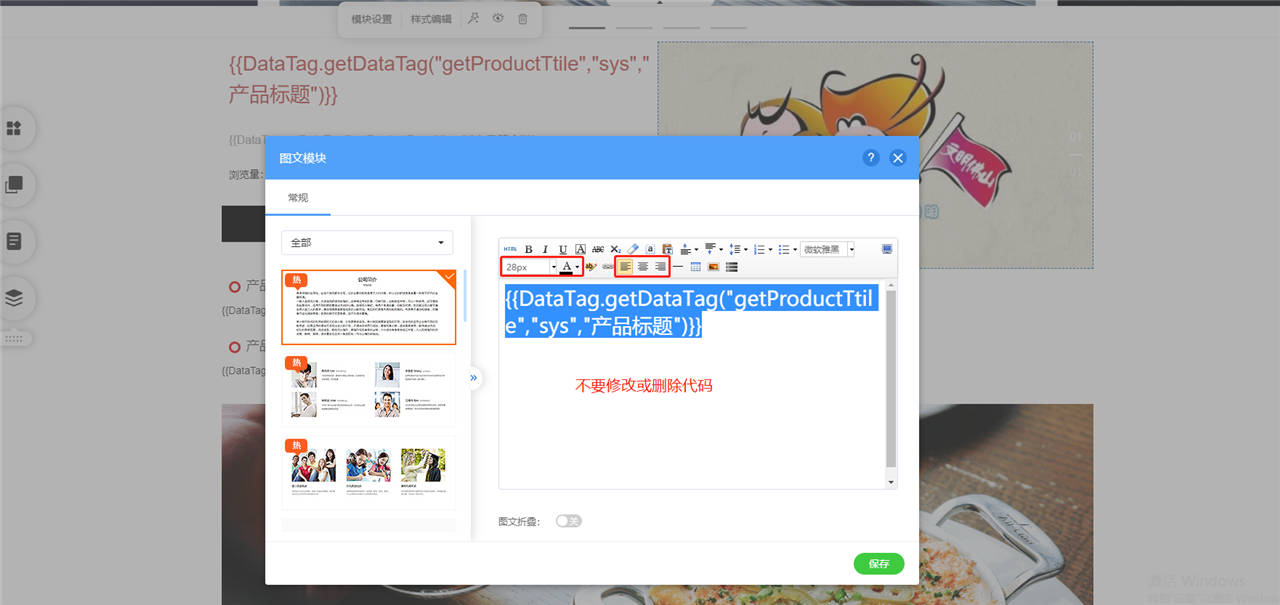Click the drag handle below sidebar icons
The image size is (1280, 605).
coord(14,339)
